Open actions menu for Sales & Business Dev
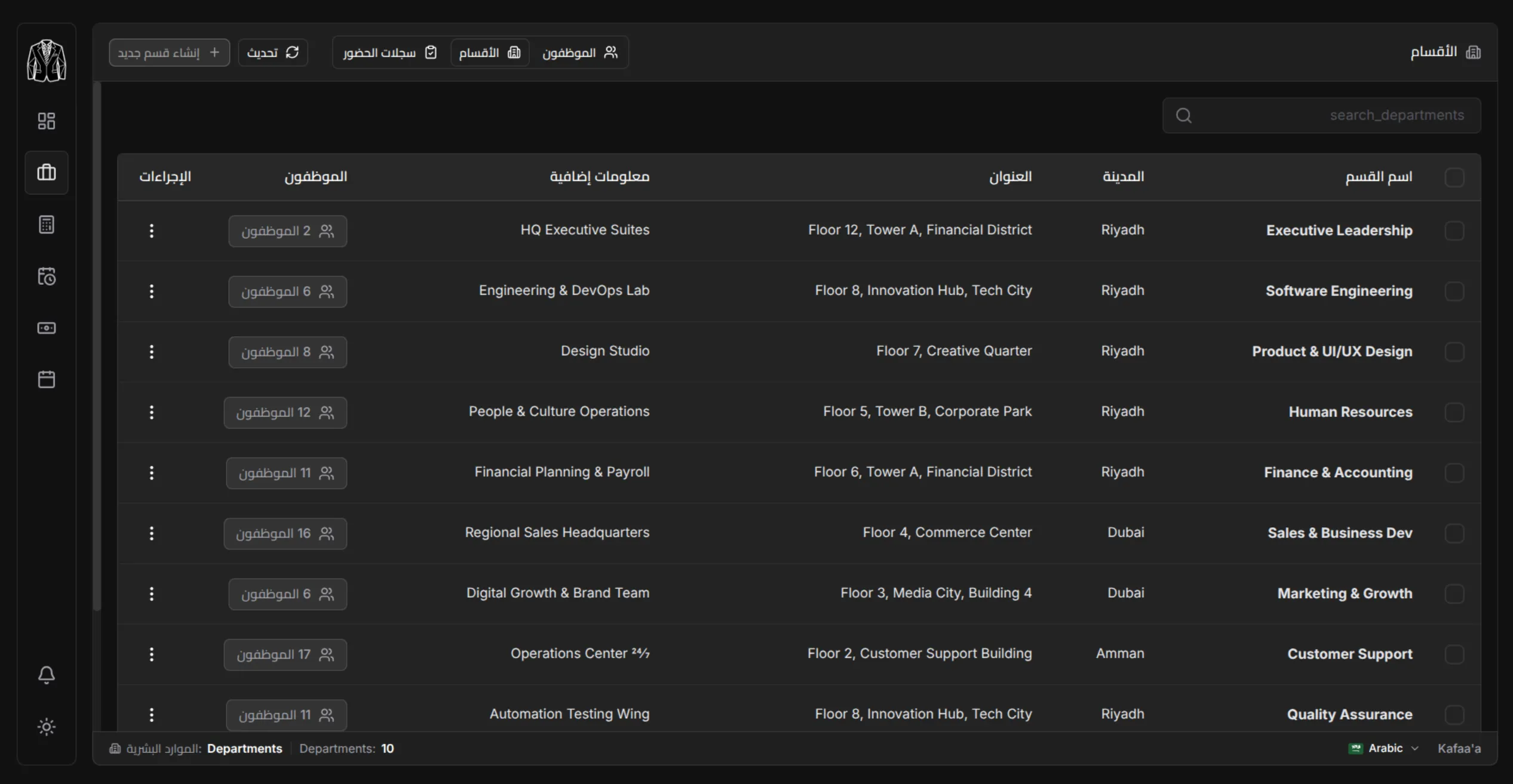 pos(151,533)
